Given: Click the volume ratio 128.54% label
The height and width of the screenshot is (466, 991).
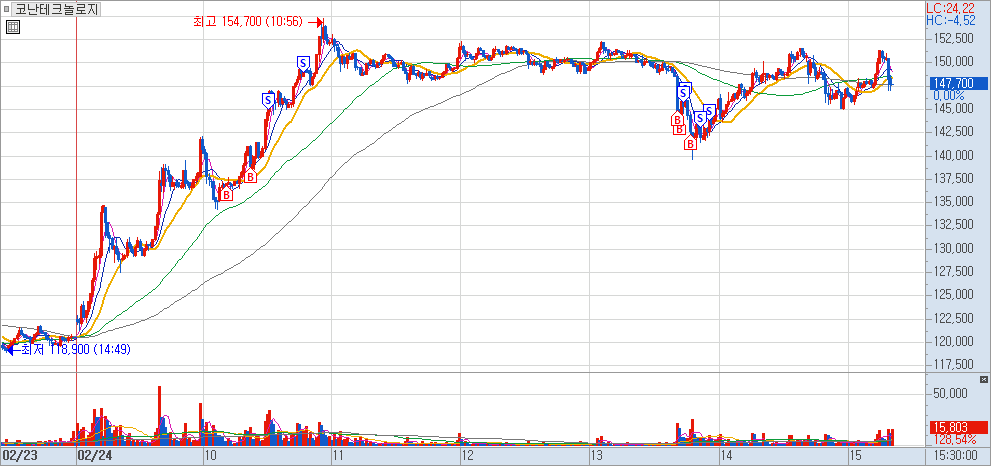Looking at the screenshot, I should (x=954, y=439).
